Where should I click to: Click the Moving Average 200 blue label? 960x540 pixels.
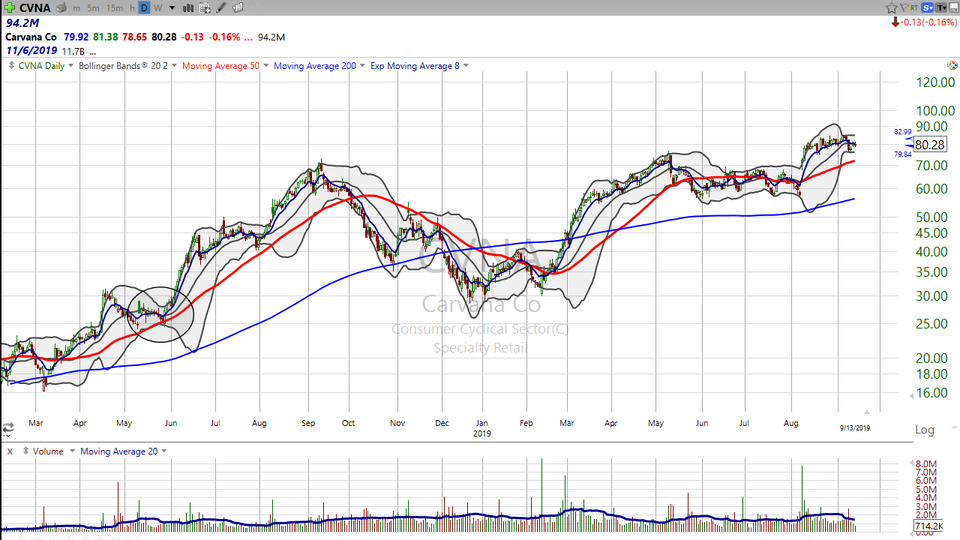314,66
